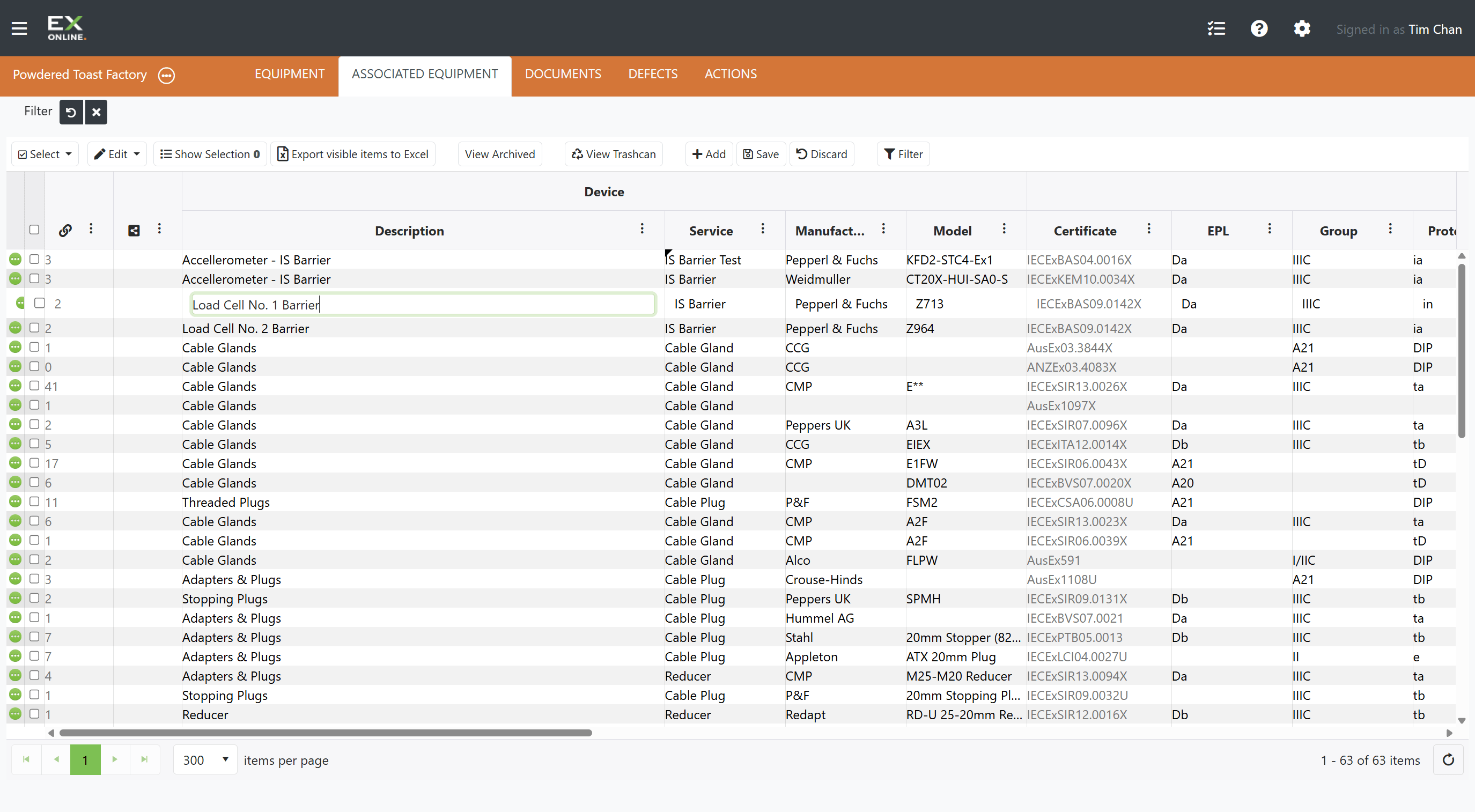
Task: Click the link column header icon
Action: pos(65,230)
